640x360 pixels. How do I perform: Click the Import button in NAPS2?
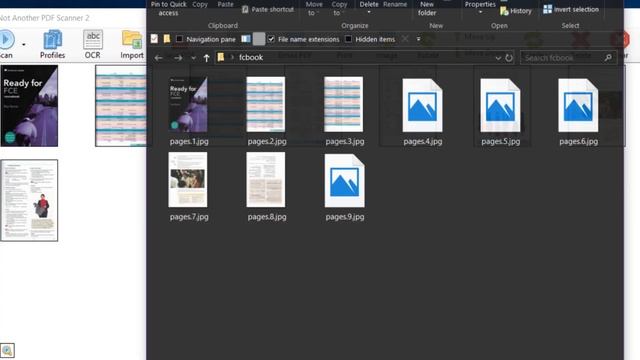[x=132, y=44]
